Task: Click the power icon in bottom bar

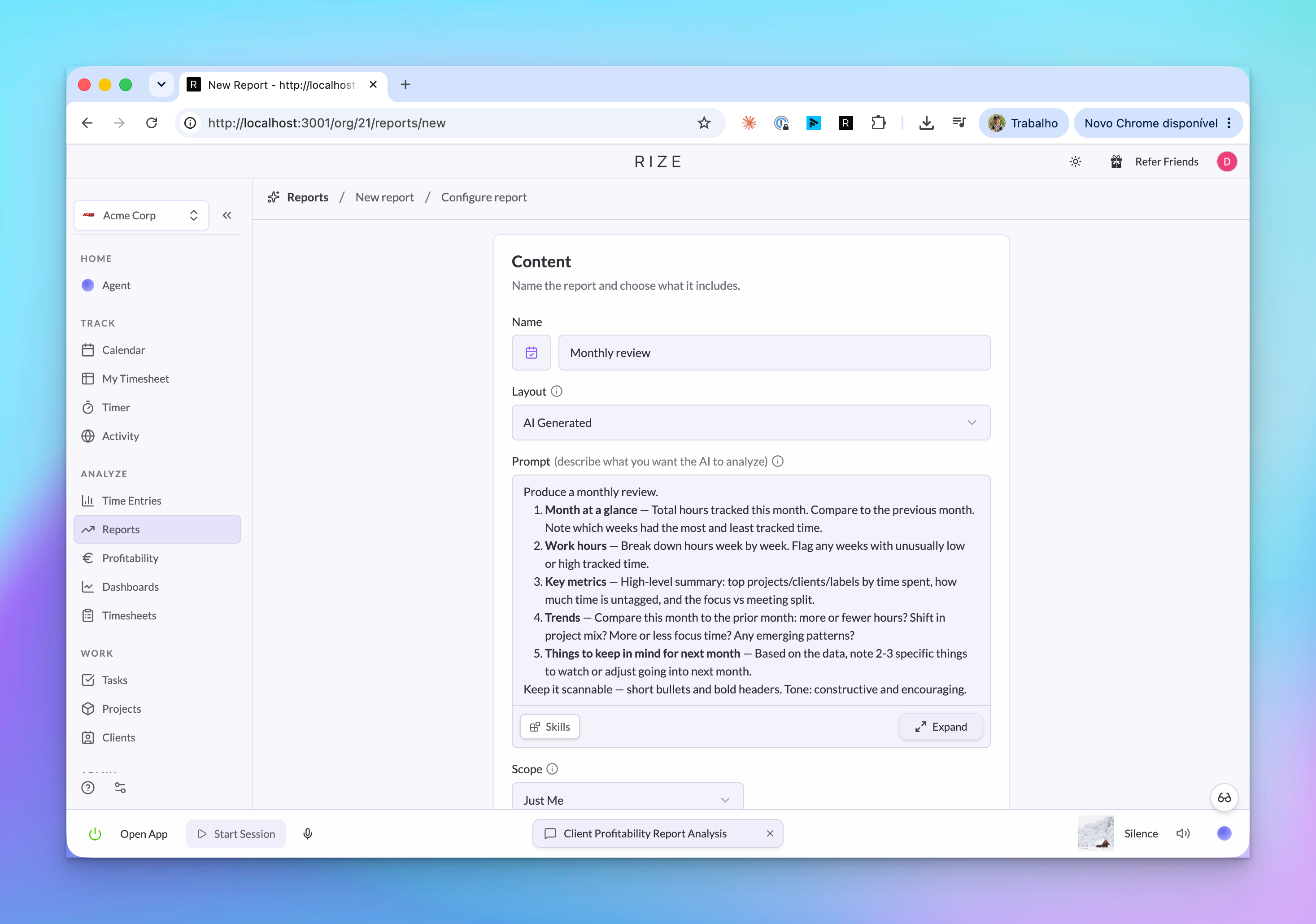Action: 95,833
